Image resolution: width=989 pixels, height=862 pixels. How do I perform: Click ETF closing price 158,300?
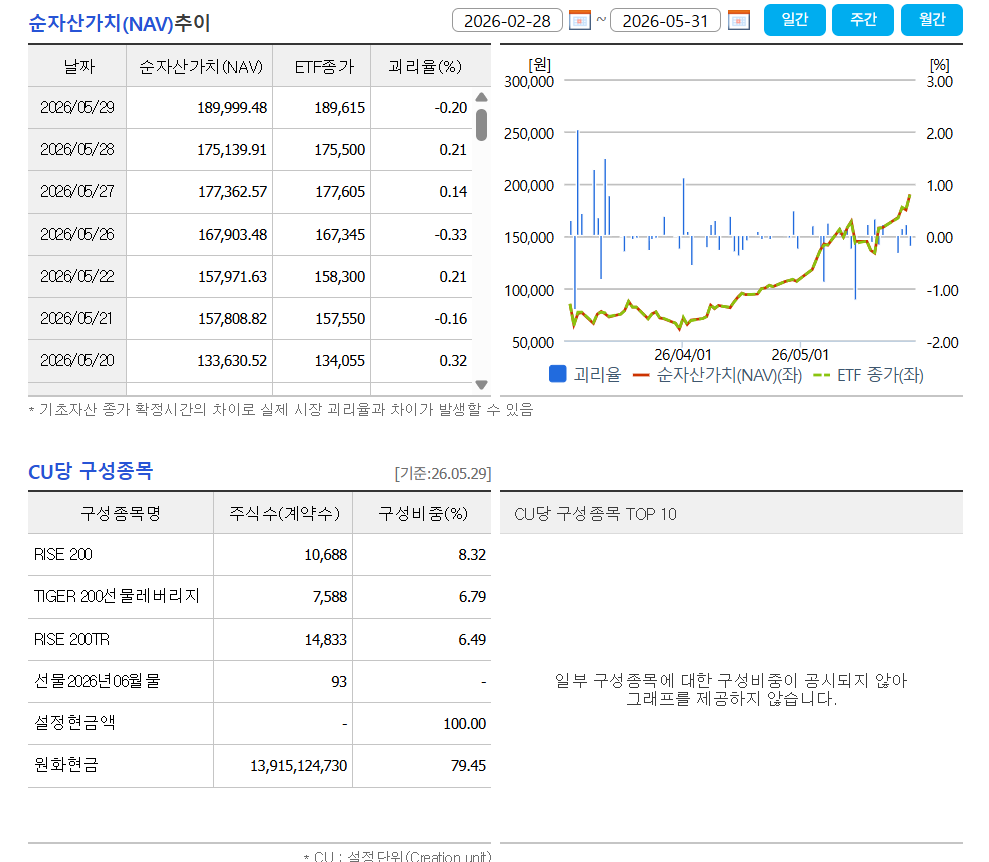point(340,277)
